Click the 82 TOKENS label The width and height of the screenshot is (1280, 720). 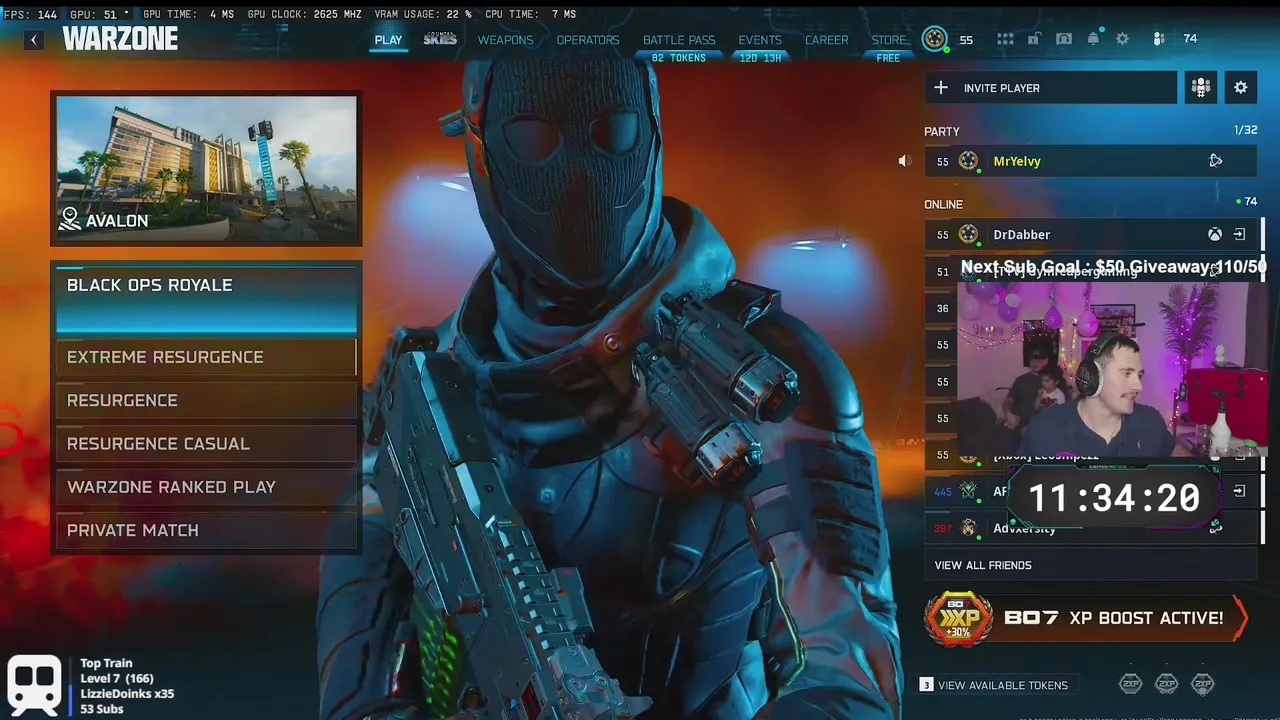point(679,58)
